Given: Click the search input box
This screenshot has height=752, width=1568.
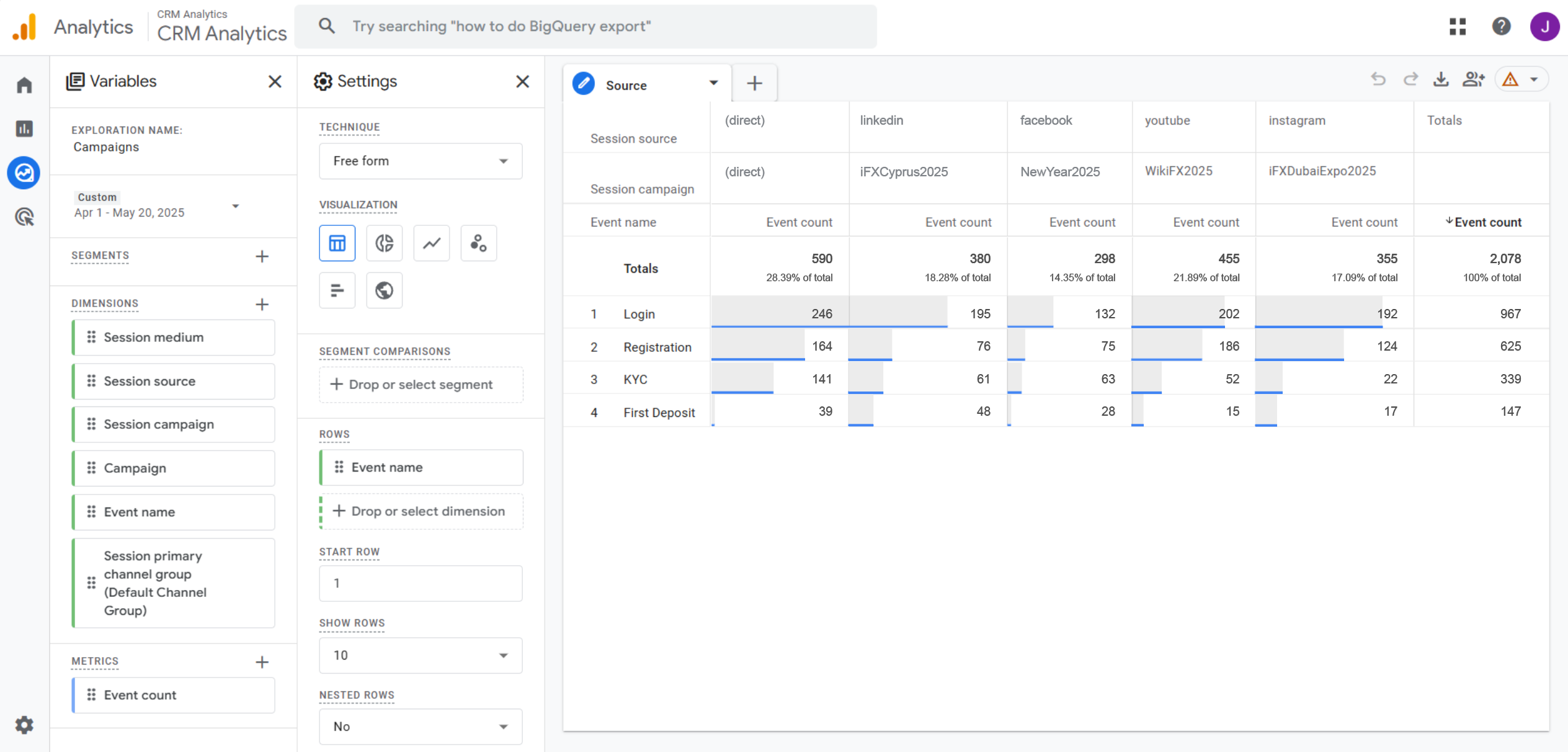Looking at the screenshot, I should 586,27.
